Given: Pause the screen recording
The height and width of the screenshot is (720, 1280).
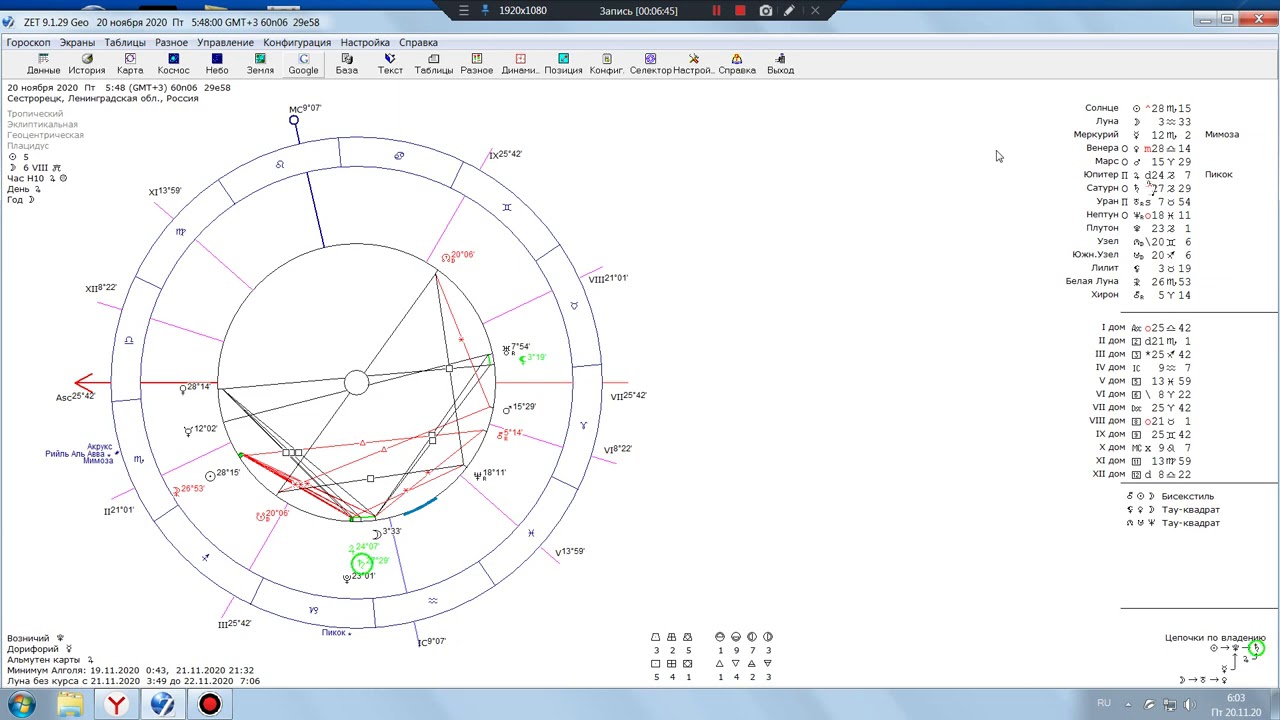Looking at the screenshot, I should pyautogui.click(x=716, y=10).
